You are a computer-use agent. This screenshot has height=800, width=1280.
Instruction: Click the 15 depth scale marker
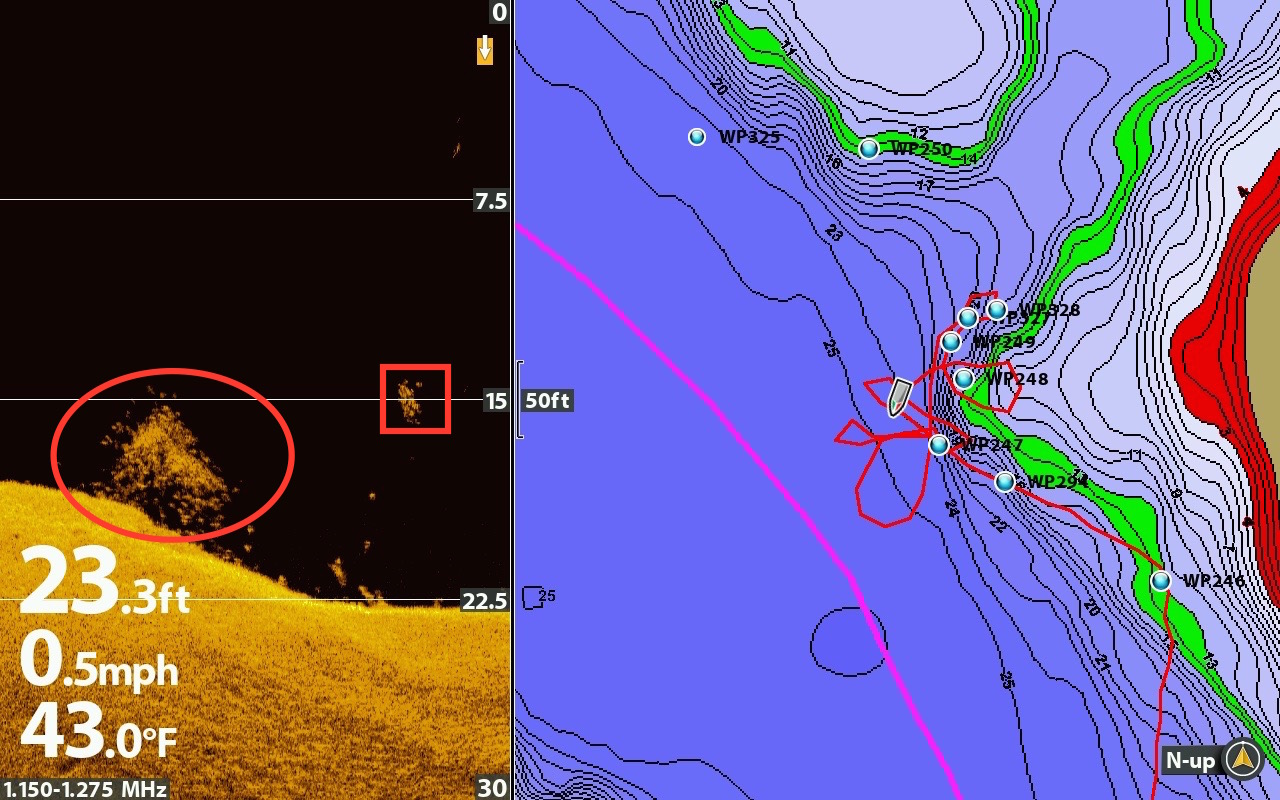[496, 402]
